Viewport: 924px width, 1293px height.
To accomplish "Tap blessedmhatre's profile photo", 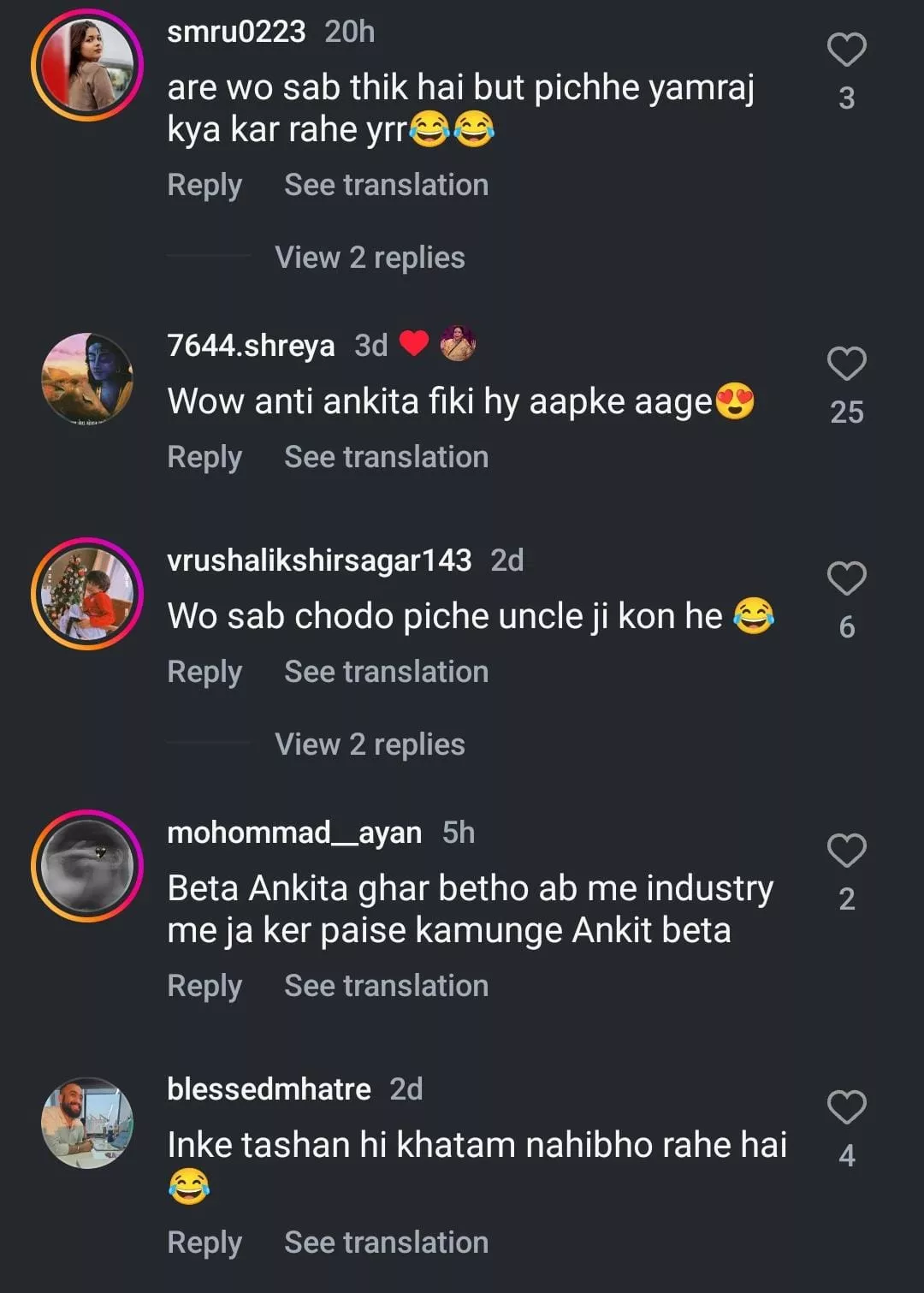I will (87, 1123).
